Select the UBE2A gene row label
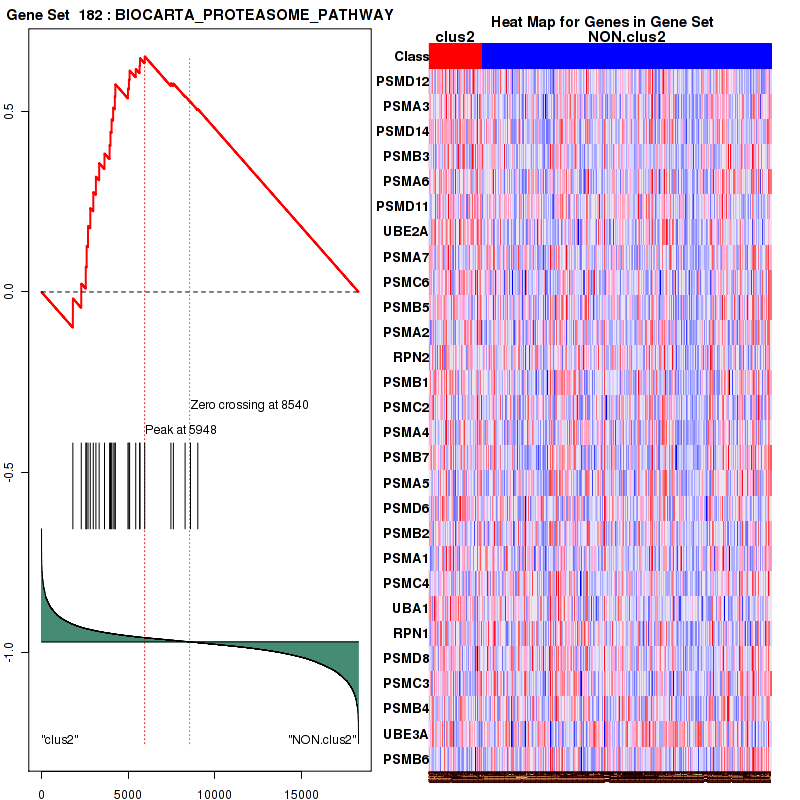 pyautogui.click(x=407, y=232)
